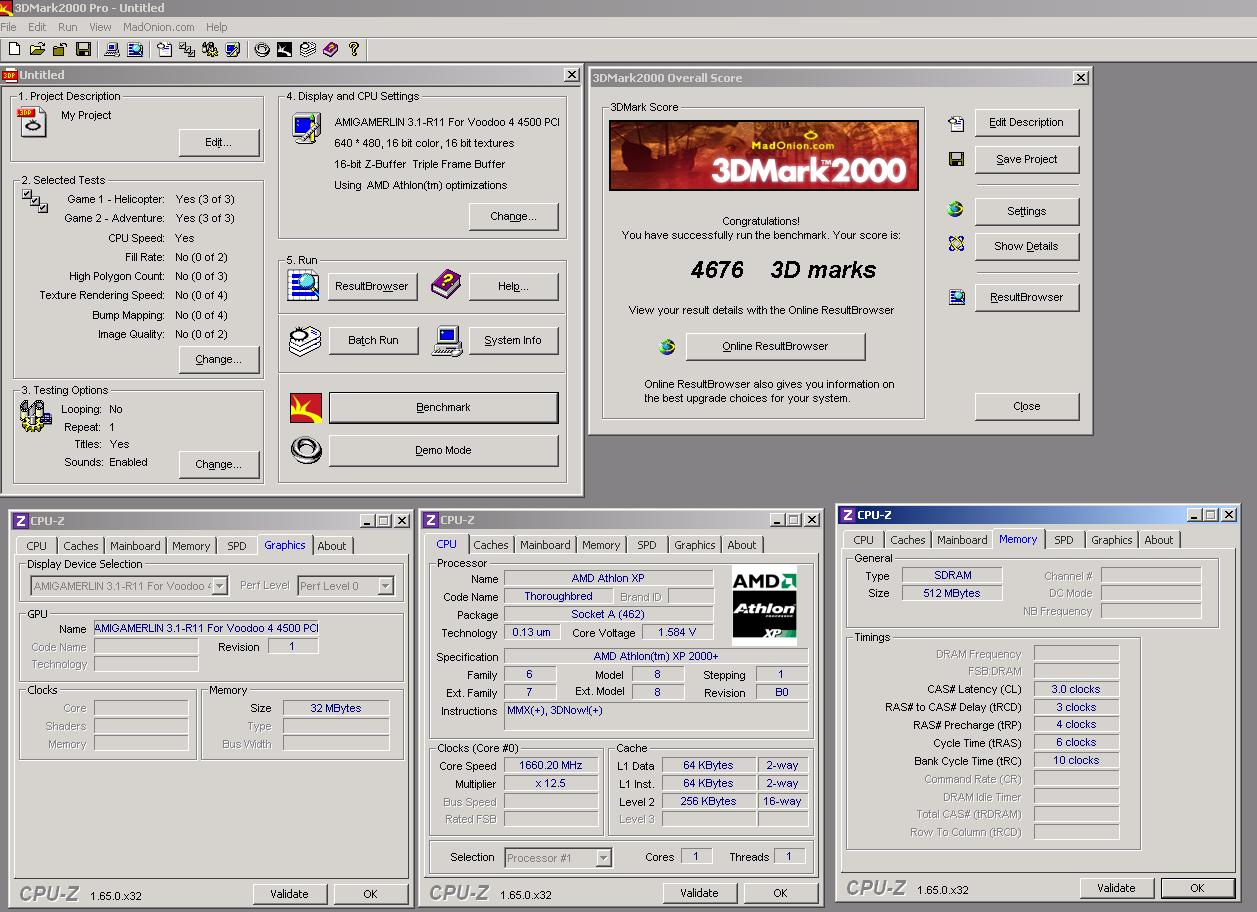The image size is (1257, 912).
Task: Click OK in the CPU-Z Graphics window
Action: (x=370, y=894)
